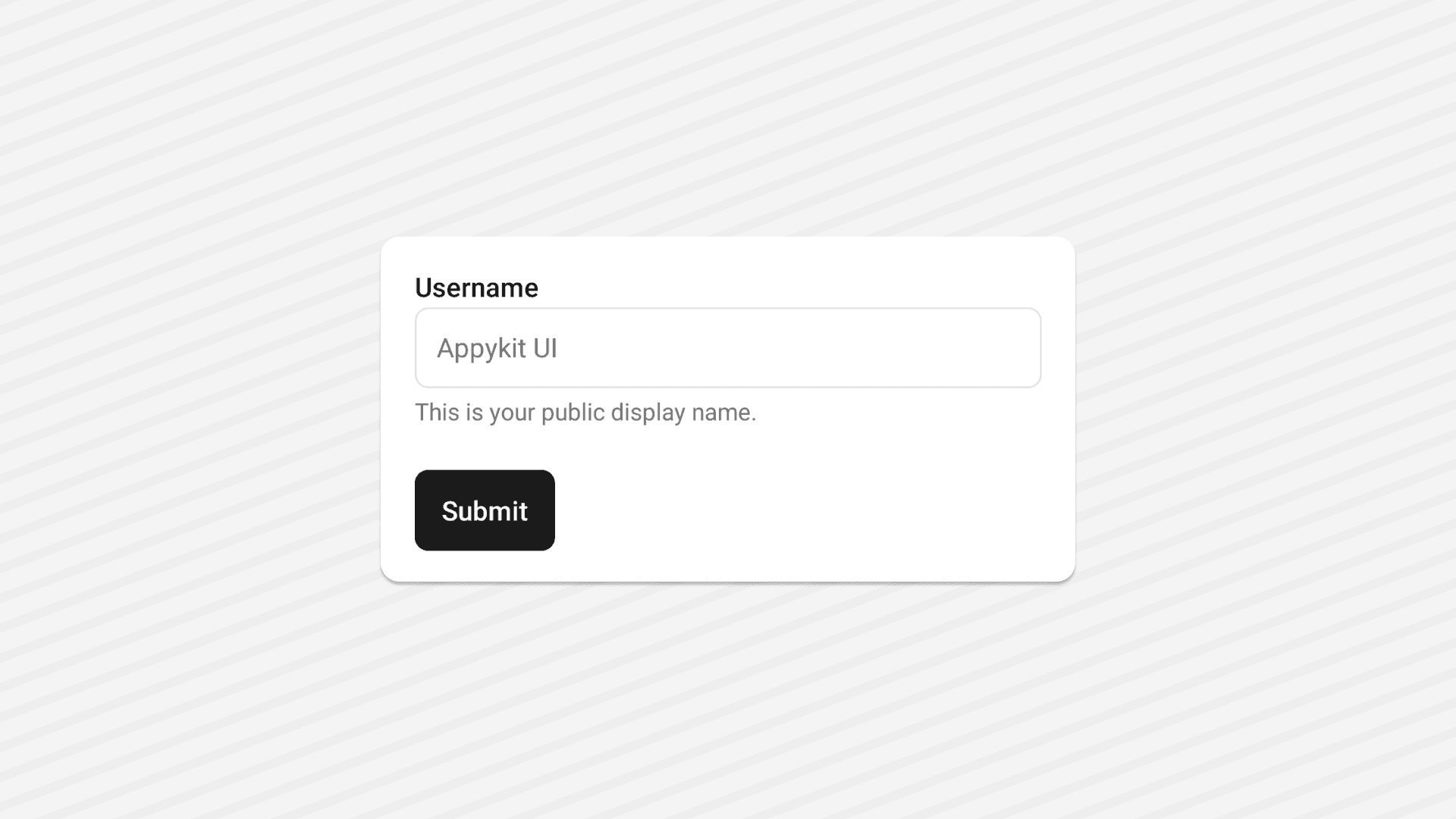Screen dimensions: 1456x819
Task: Click the public display name helper text
Action: [585, 413]
